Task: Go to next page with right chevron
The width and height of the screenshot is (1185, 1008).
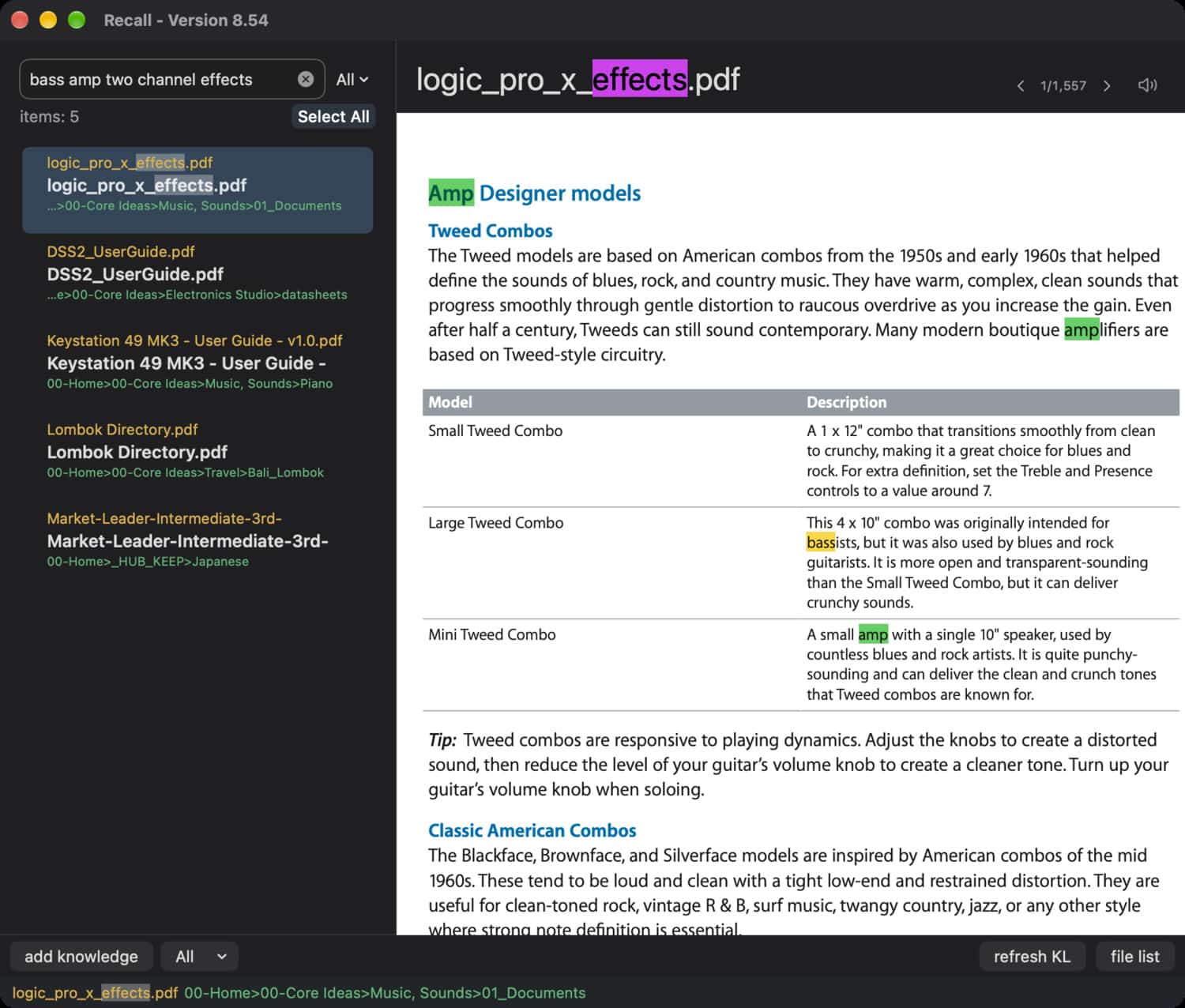Action: point(1107,85)
